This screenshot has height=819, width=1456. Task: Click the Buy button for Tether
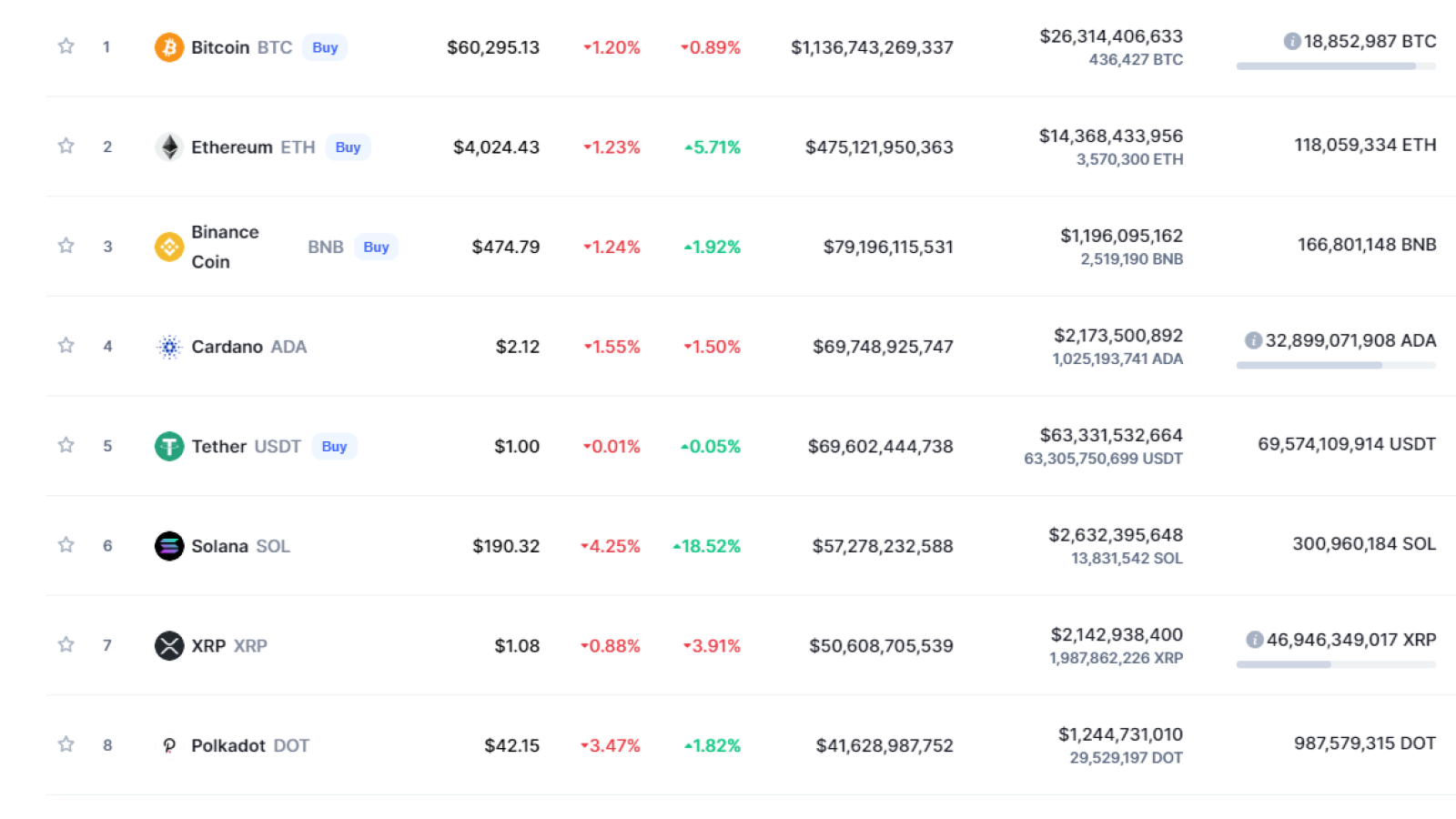[334, 446]
